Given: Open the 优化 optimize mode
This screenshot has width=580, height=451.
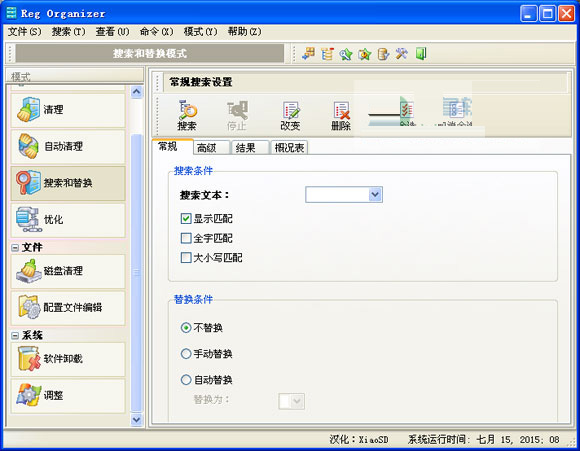Looking at the screenshot, I should pyautogui.click(x=68, y=220).
